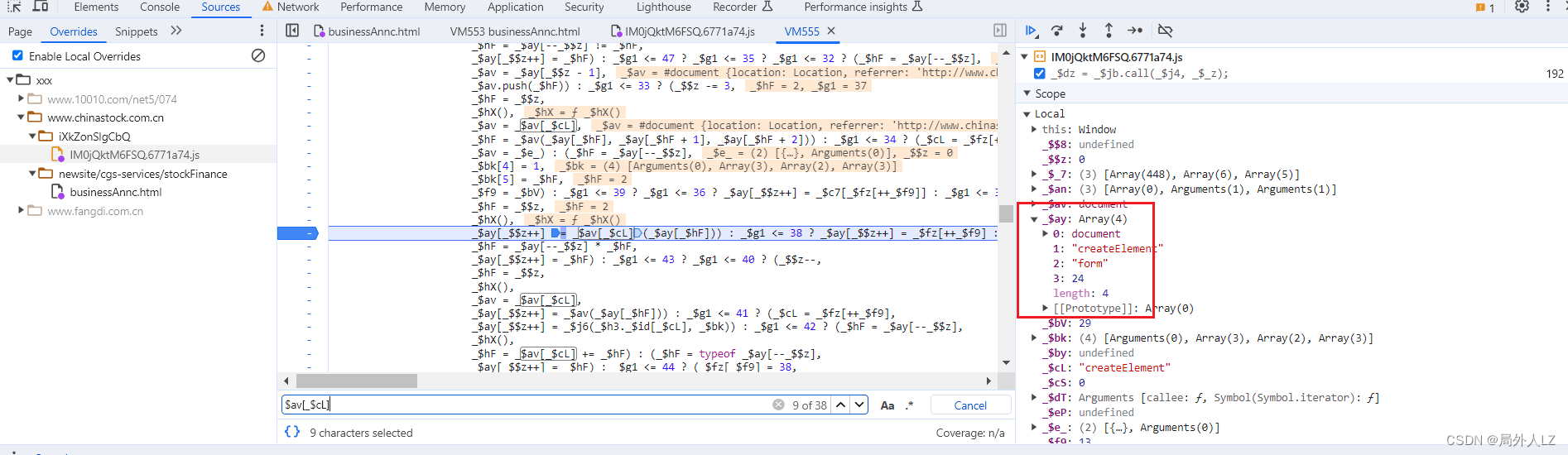Image resolution: width=1568 pixels, height=455 pixels.
Task: Show more navigator tabs chevron
Action: click(x=176, y=31)
